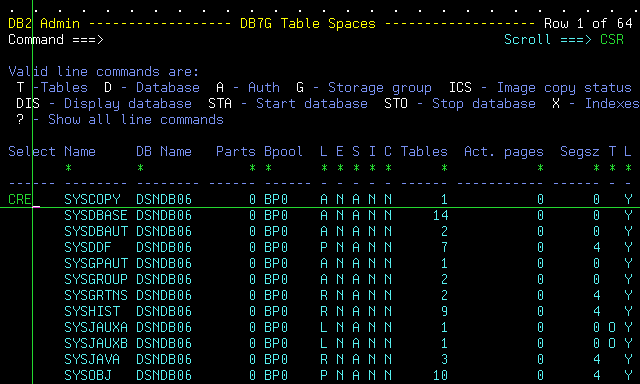Click 'STA - Start database' command text
This screenshot has width=640, height=384.
(288, 103)
